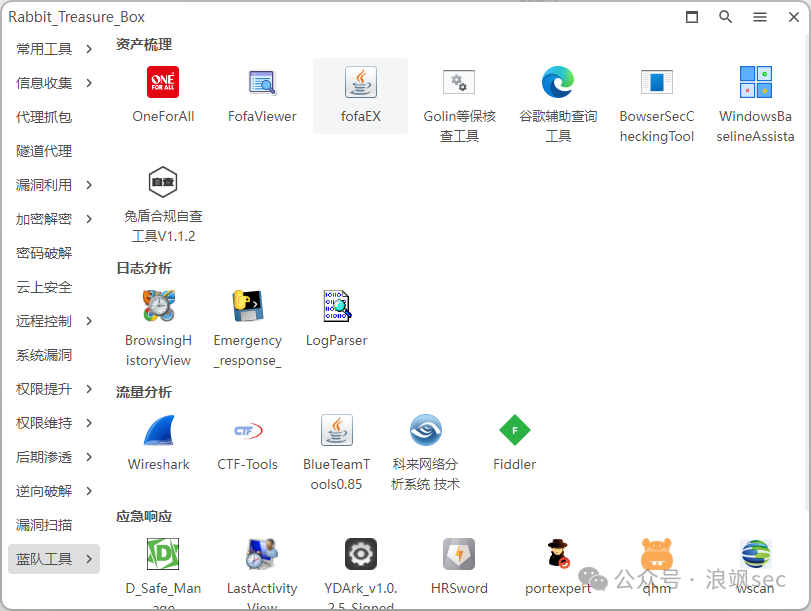This screenshot has width=811, height=611.
Task: Open the hamburger menu in title bar
Action: coord(760,17)
